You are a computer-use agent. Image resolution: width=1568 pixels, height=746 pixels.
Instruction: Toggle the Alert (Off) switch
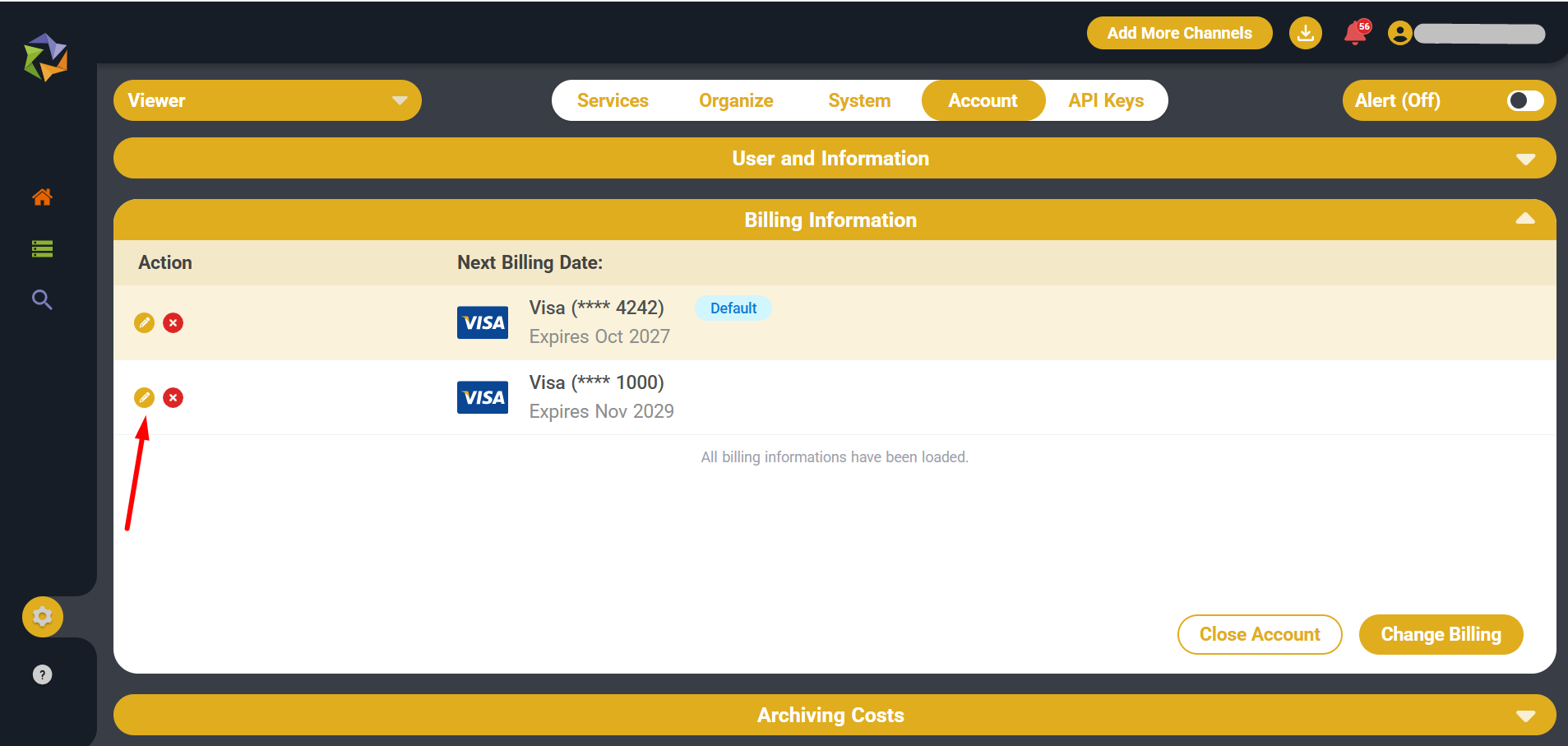coord(1525,100)
